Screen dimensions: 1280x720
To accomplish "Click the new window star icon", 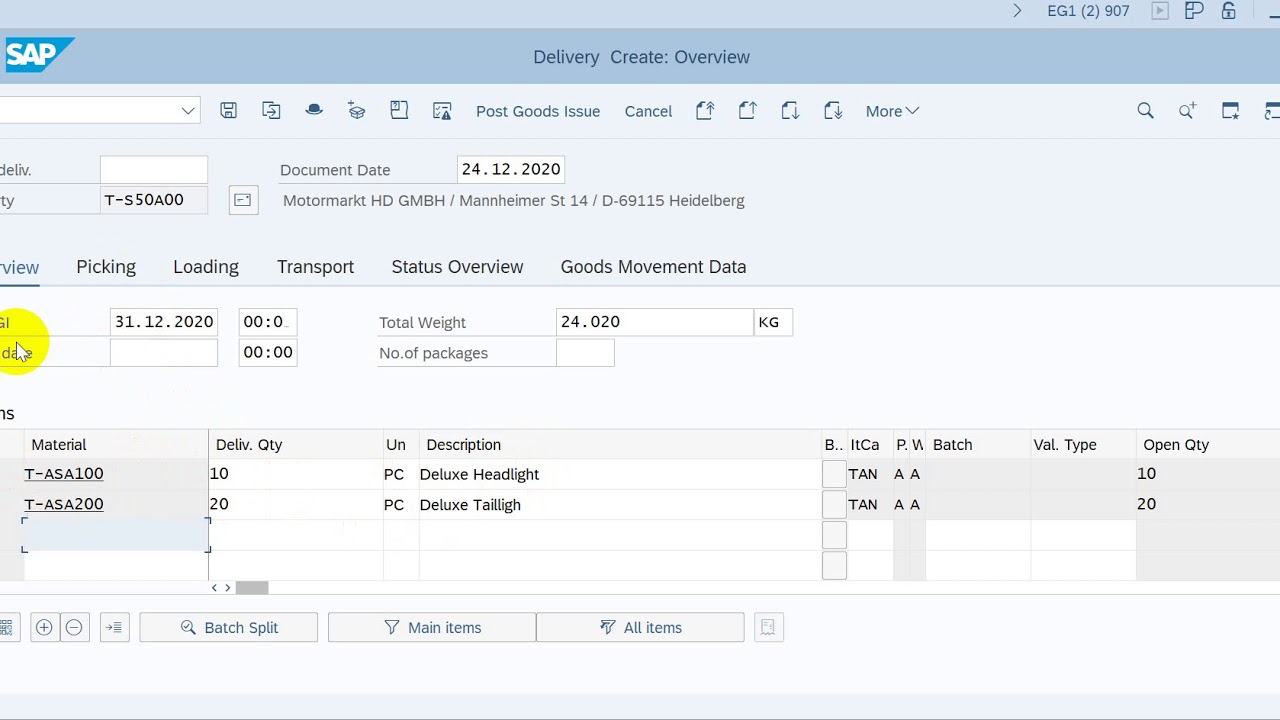I will [1231, 111].
